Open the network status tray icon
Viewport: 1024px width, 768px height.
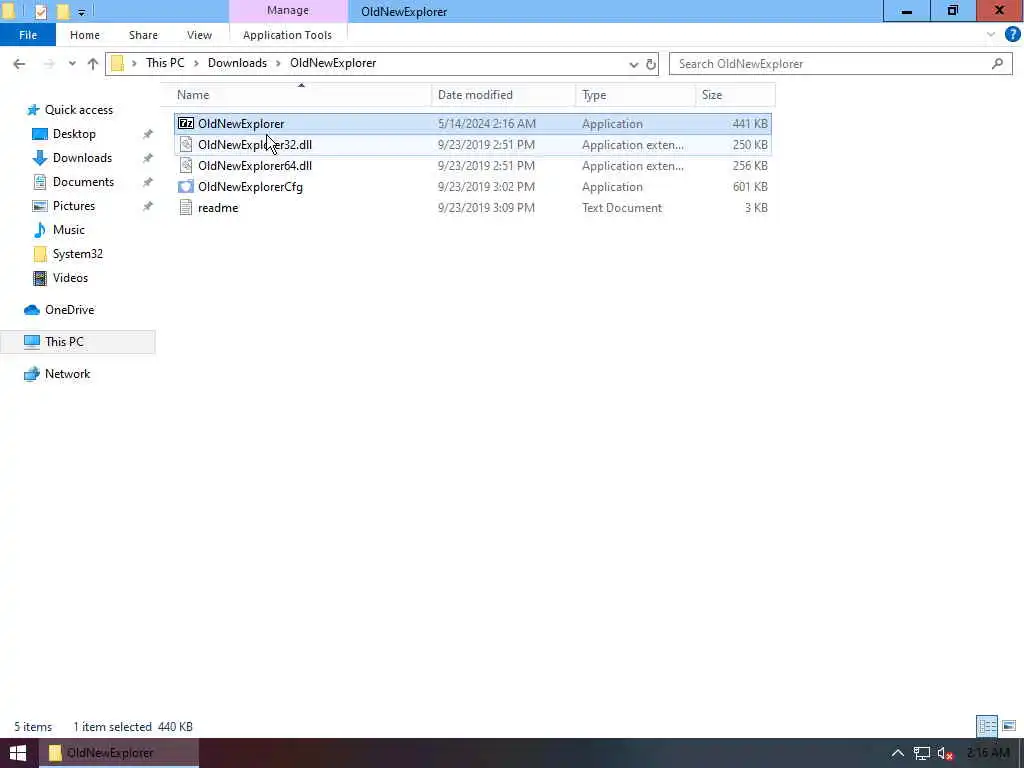click(921, 754)
